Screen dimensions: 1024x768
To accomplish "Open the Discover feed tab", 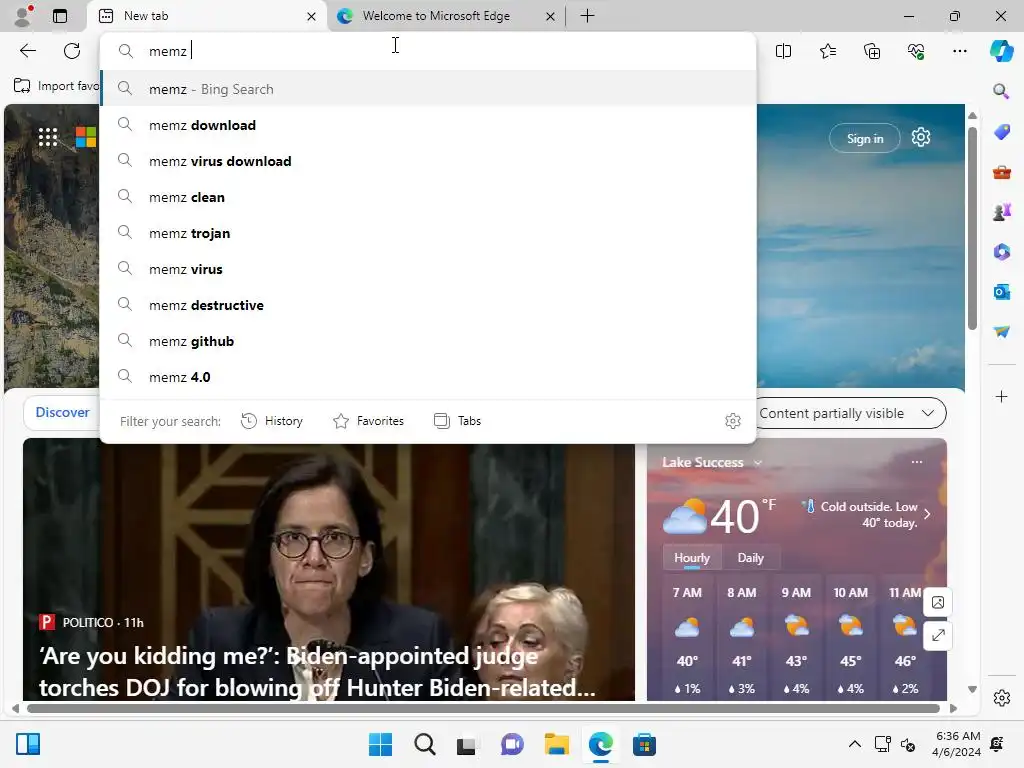I will [62, 413].
